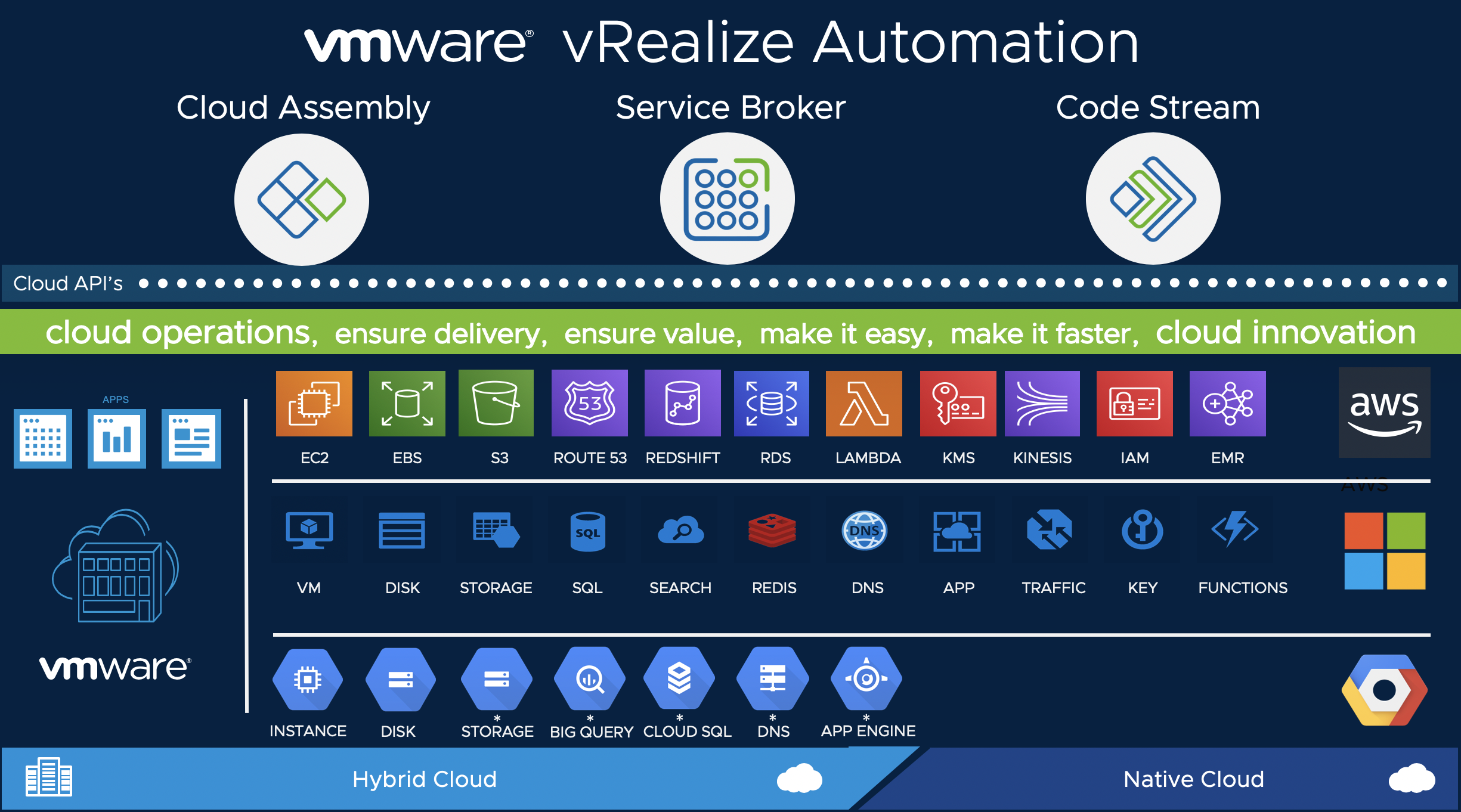Select the bar chart app icon

[117, 439]
